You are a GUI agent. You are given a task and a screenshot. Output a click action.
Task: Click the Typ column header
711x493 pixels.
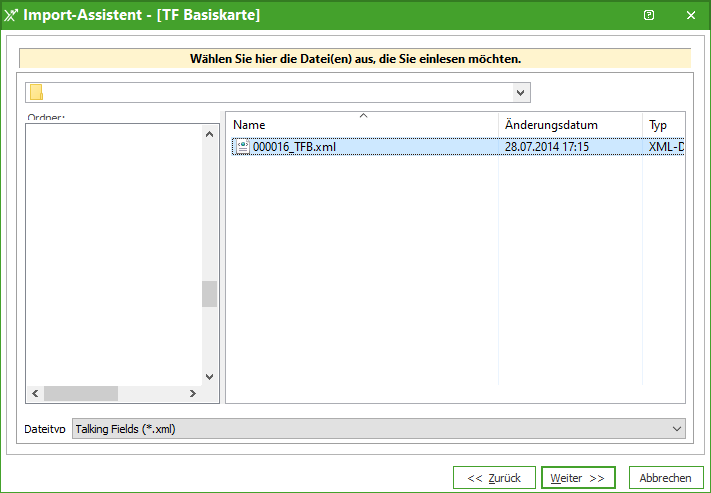click(663, 125)
